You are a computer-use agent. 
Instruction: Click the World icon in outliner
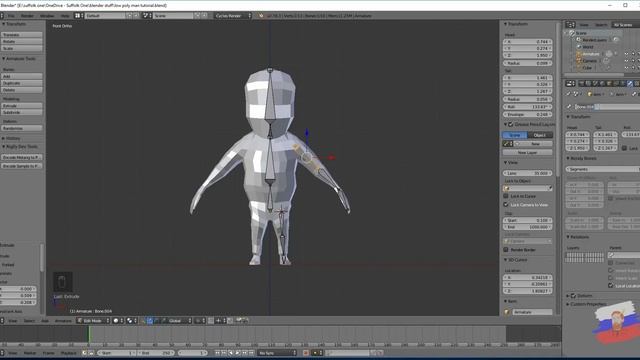coord(578,47)
